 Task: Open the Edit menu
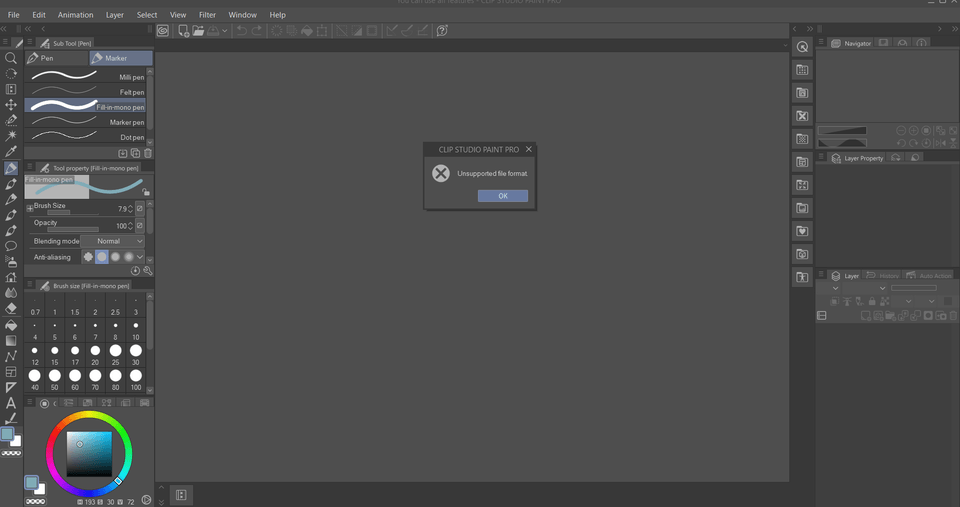click(x=39, y=15)
